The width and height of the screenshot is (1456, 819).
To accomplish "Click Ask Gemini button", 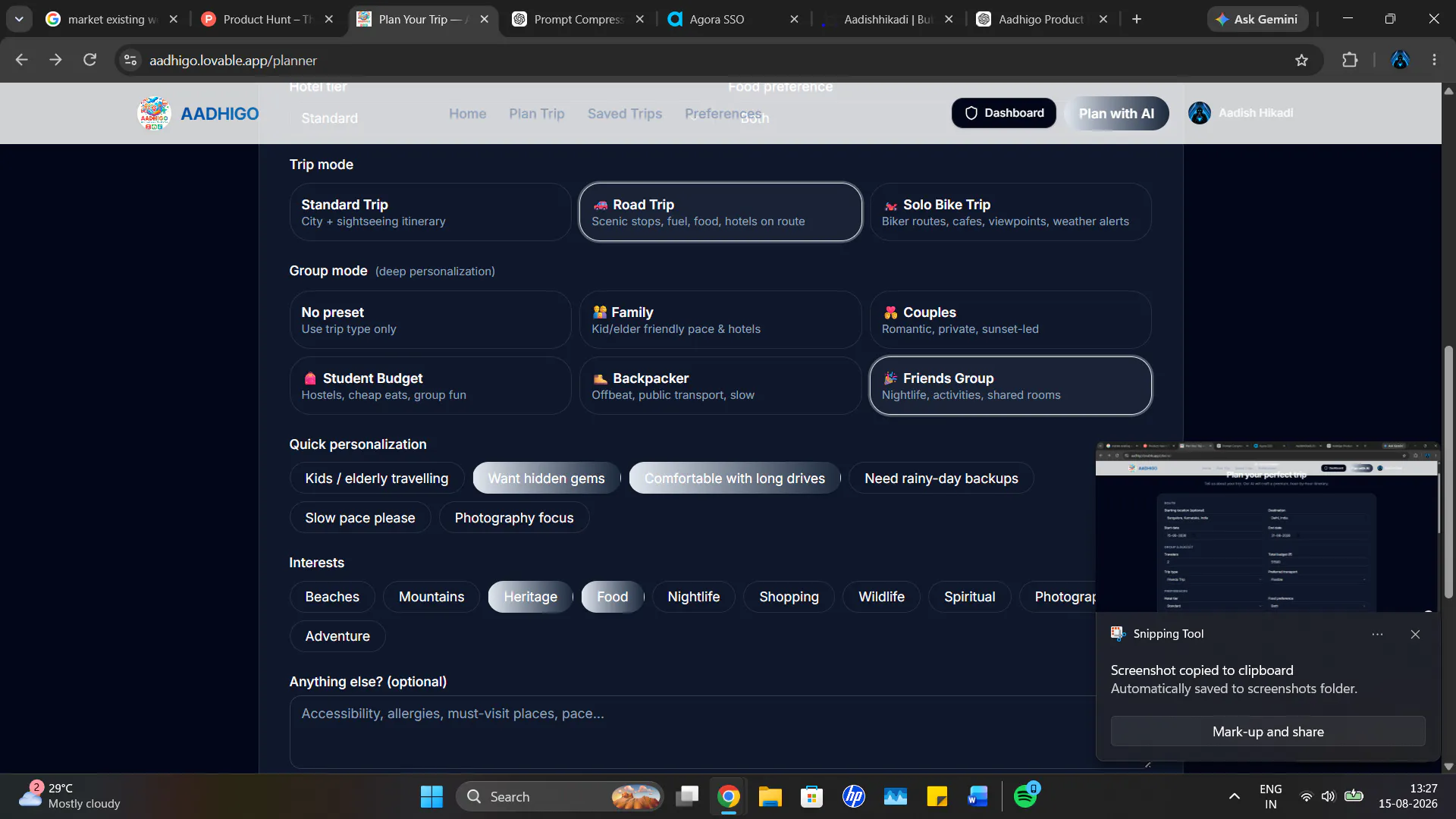I will [x=1257, y=19].
